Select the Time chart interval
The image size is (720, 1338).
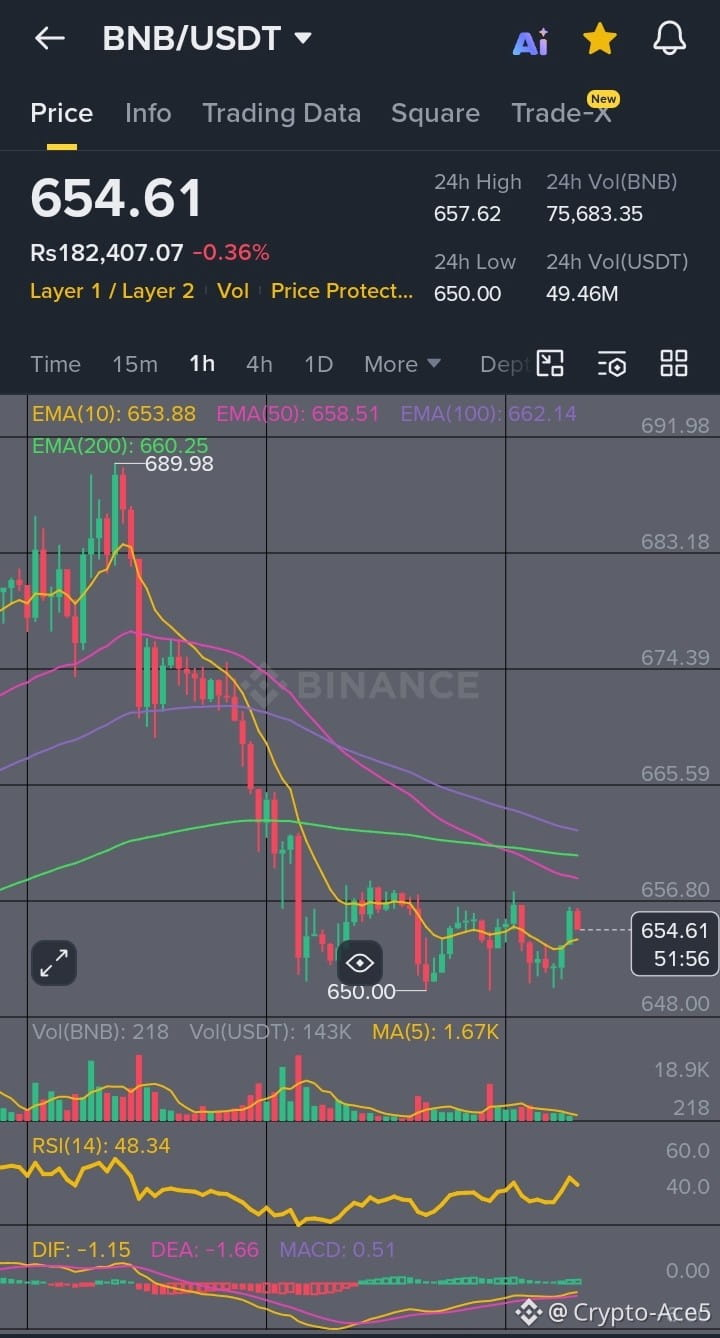(55, 364)
